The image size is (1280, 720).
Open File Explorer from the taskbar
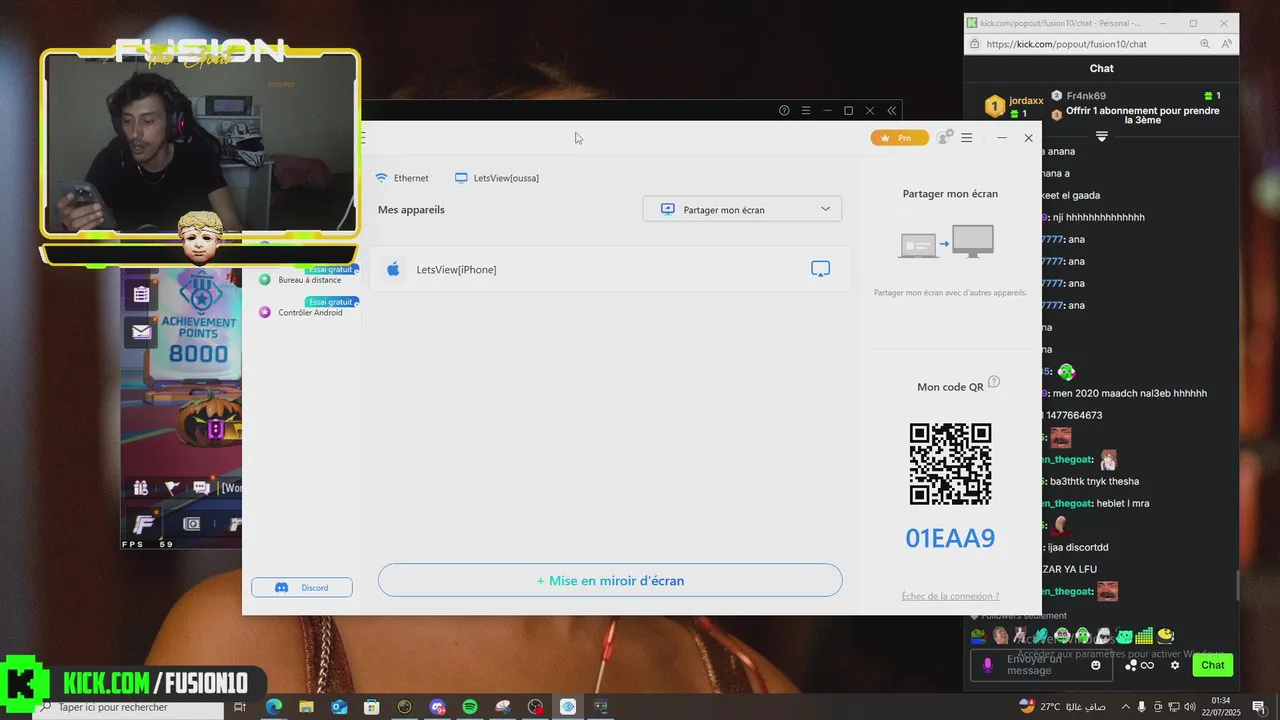tap(306, 707)
